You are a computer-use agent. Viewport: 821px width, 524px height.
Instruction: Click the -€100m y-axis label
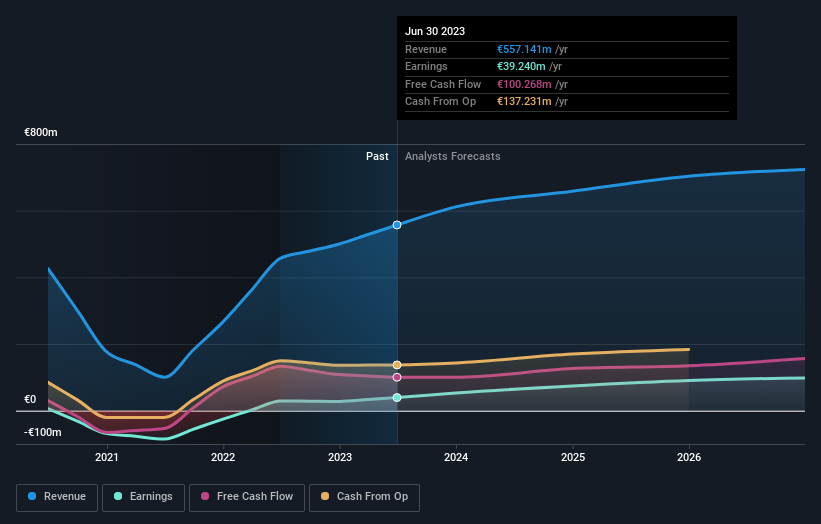click(43, 432)
